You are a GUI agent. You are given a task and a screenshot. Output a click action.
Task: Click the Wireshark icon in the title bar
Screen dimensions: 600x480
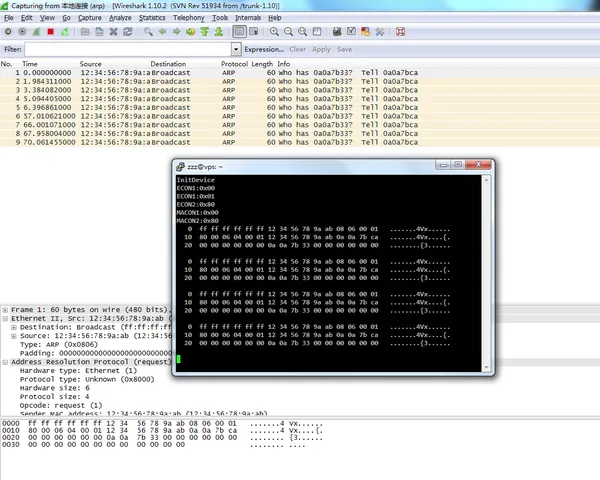pyautogui.click(x=5, y=6)
